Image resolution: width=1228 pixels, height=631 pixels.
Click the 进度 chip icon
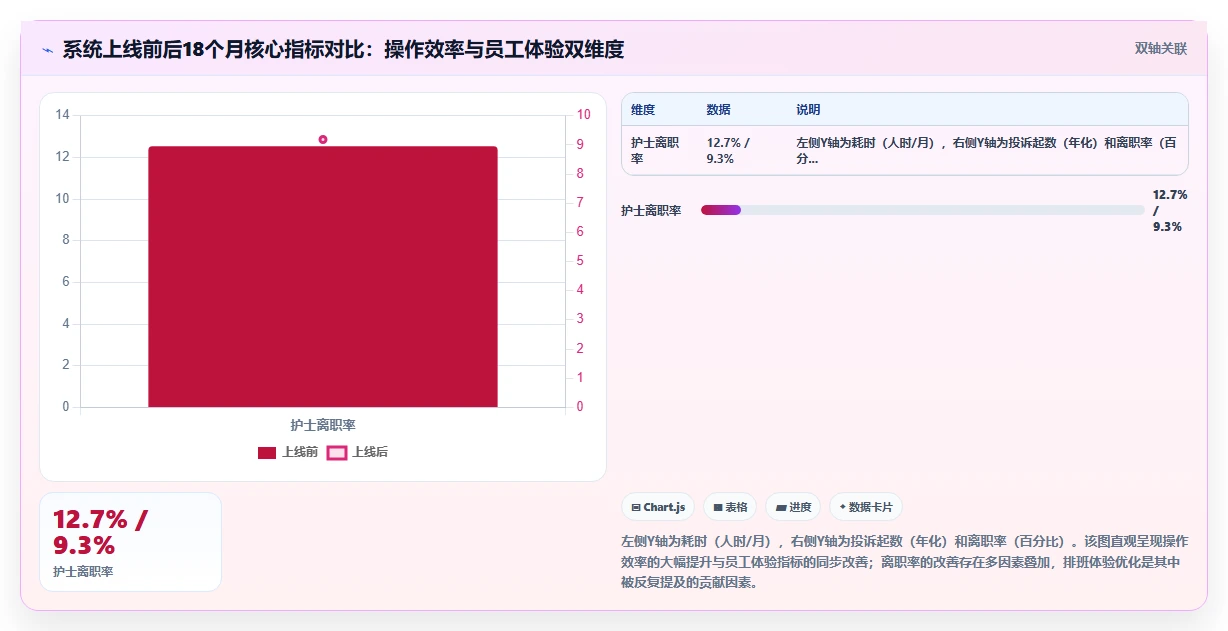coord(781,508)
